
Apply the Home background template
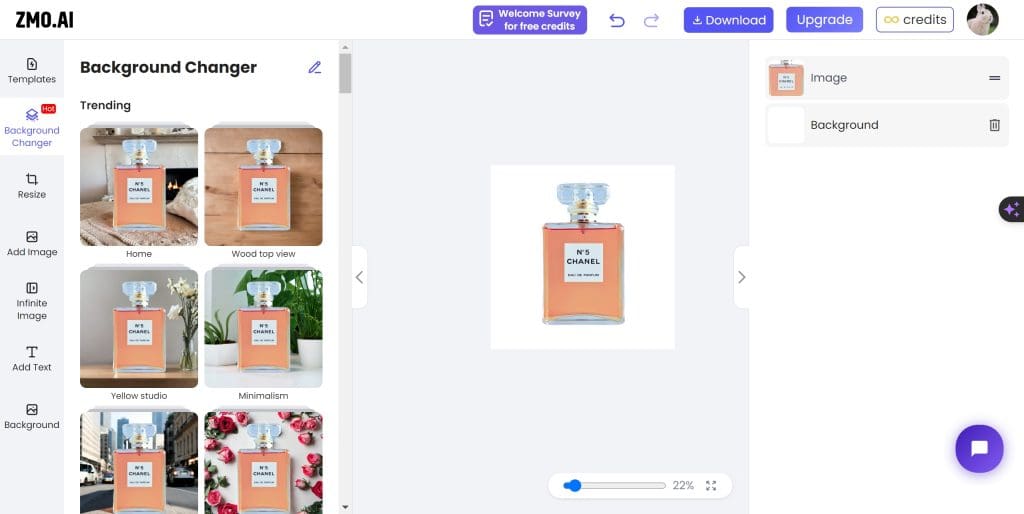pos(139,186)
